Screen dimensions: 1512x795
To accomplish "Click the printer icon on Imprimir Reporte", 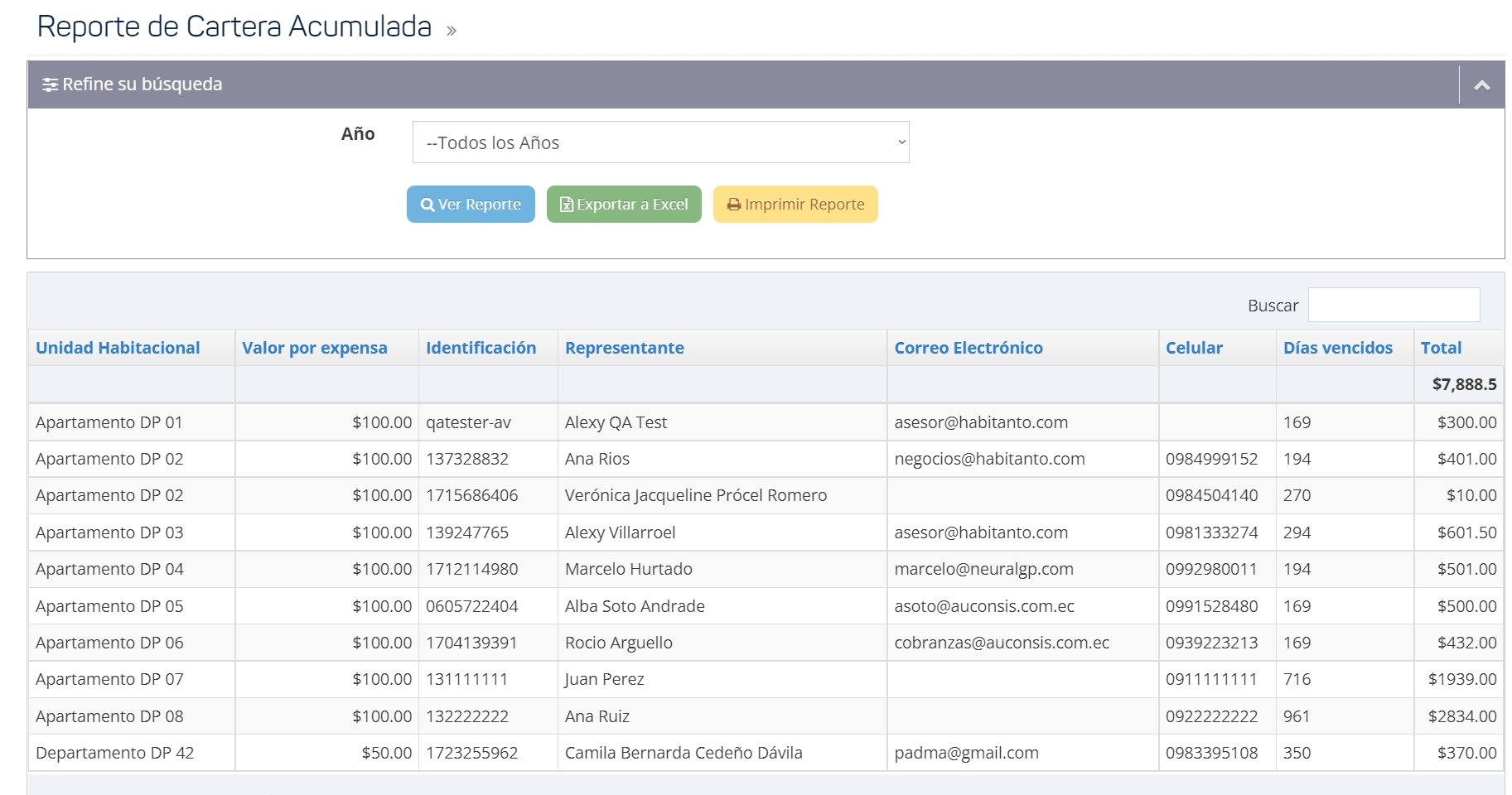I will point(733,204).
